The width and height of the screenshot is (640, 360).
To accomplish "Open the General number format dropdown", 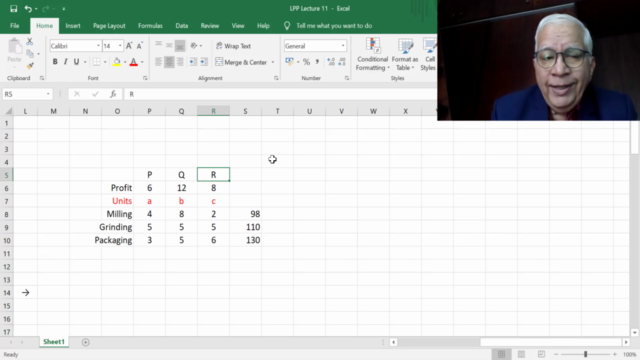I will click(x=343, y=46).
